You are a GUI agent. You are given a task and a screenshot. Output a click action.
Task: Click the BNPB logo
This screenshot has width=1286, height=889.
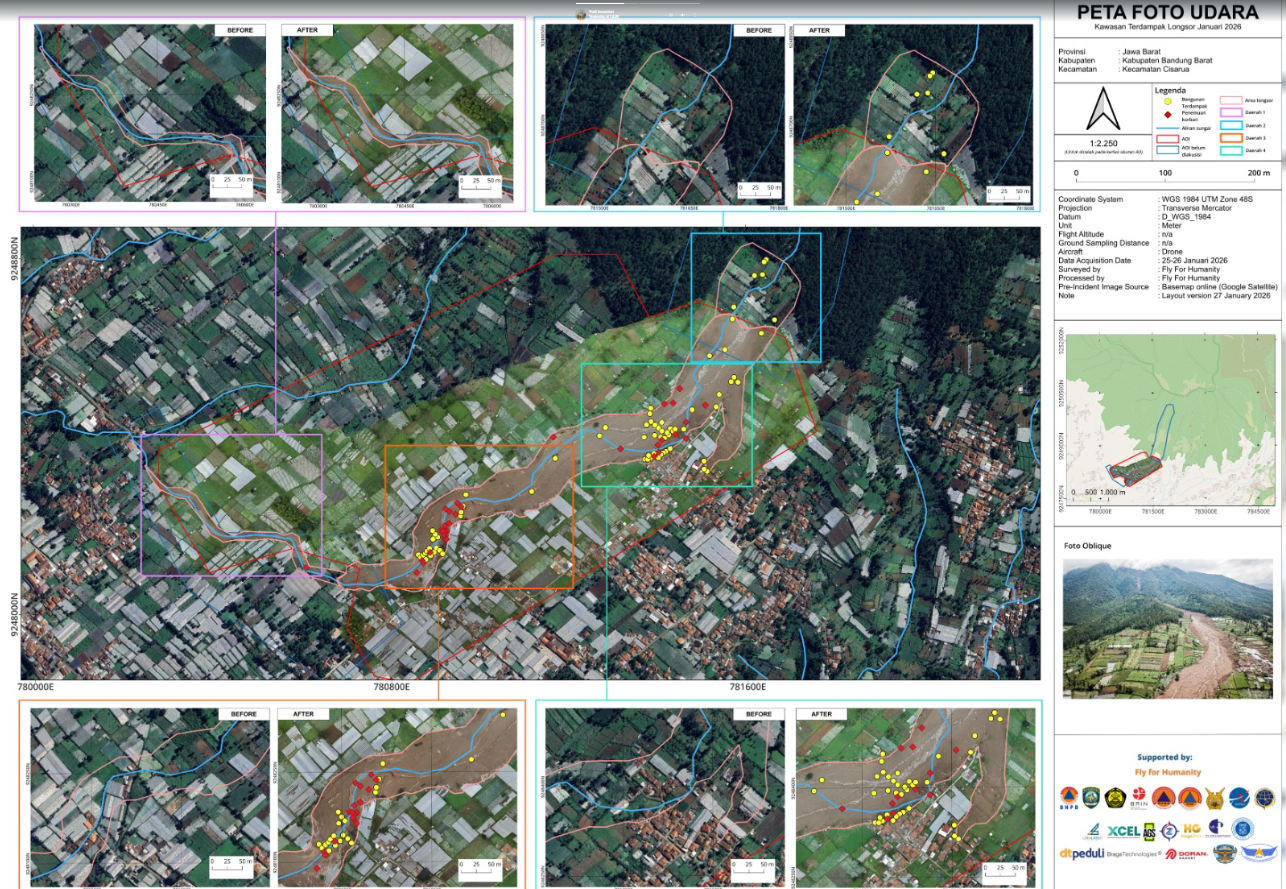point(1071,797)
